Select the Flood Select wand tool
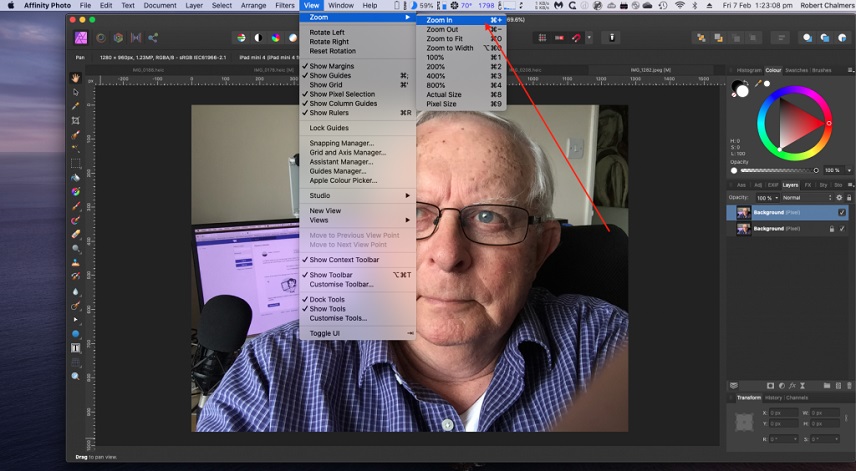Image resolution: width=856 pixels, height=471 pixels. click(x=75, y=149)
